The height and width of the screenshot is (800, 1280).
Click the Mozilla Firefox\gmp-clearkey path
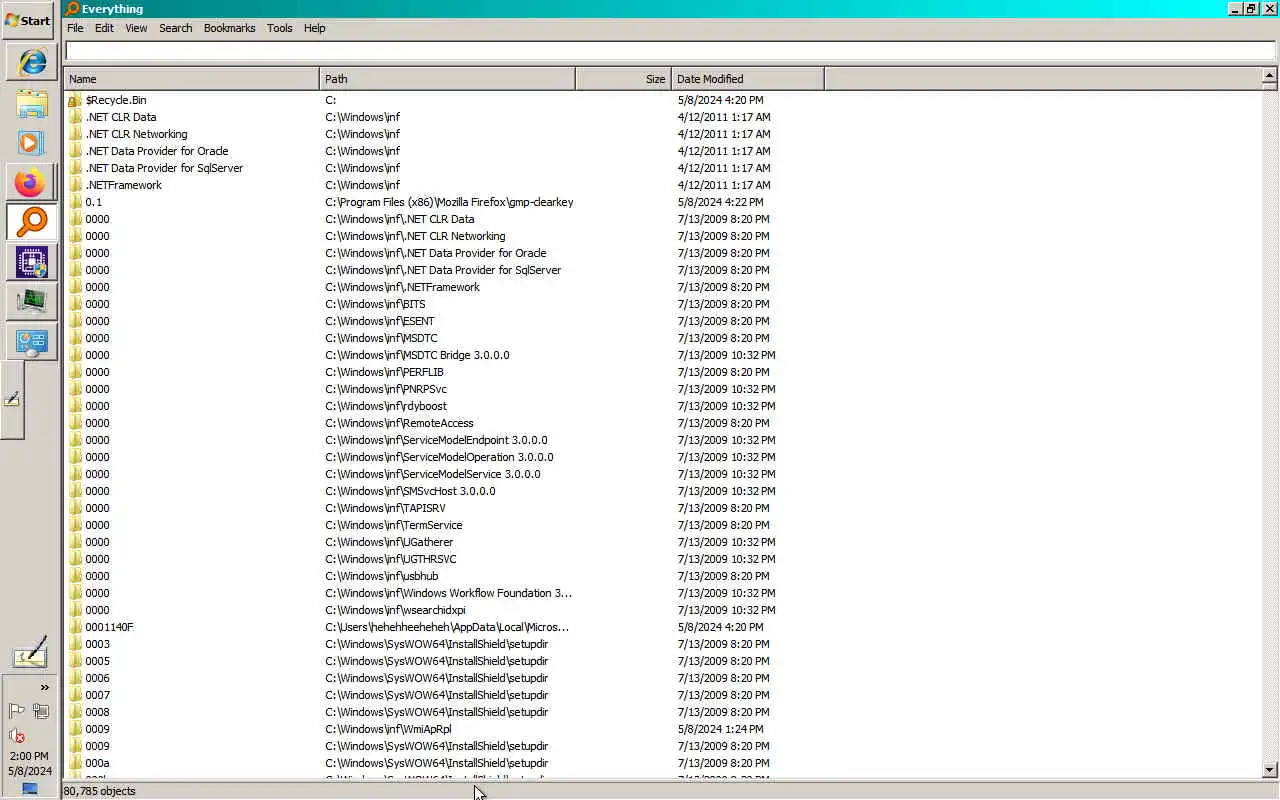click(449, 202)
